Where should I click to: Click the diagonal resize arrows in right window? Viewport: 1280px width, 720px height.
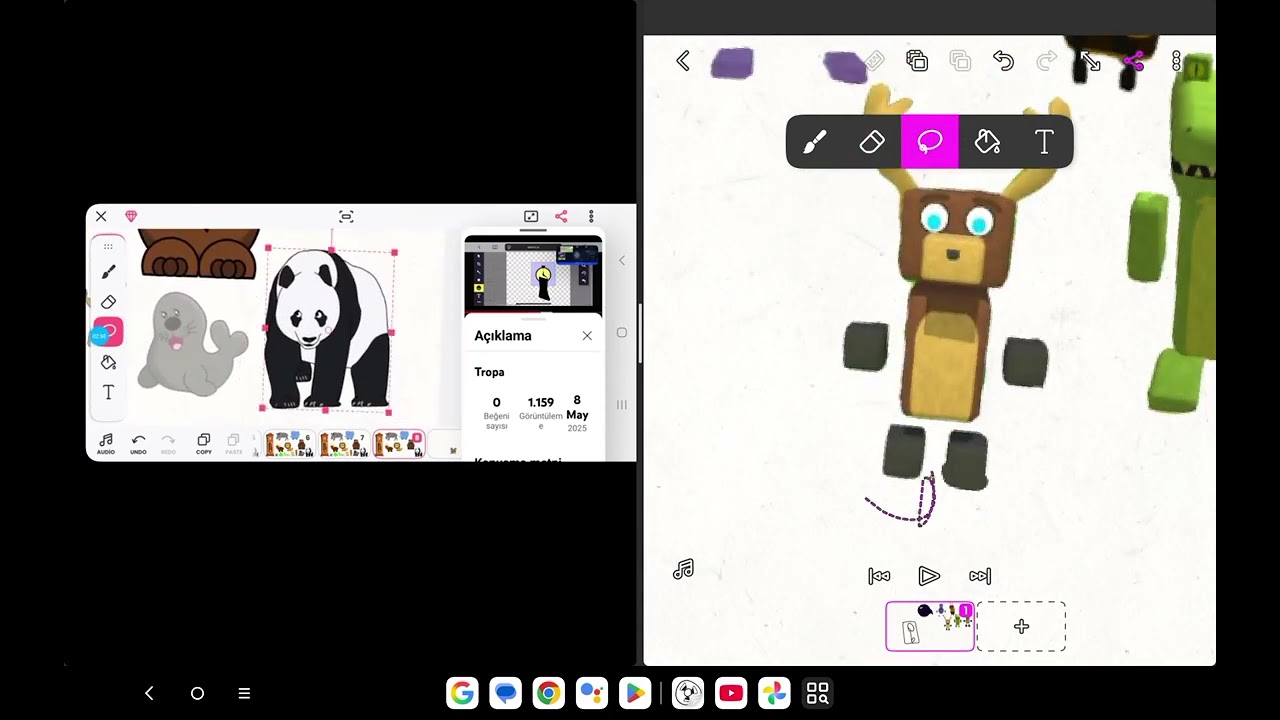pos(1090,61)
